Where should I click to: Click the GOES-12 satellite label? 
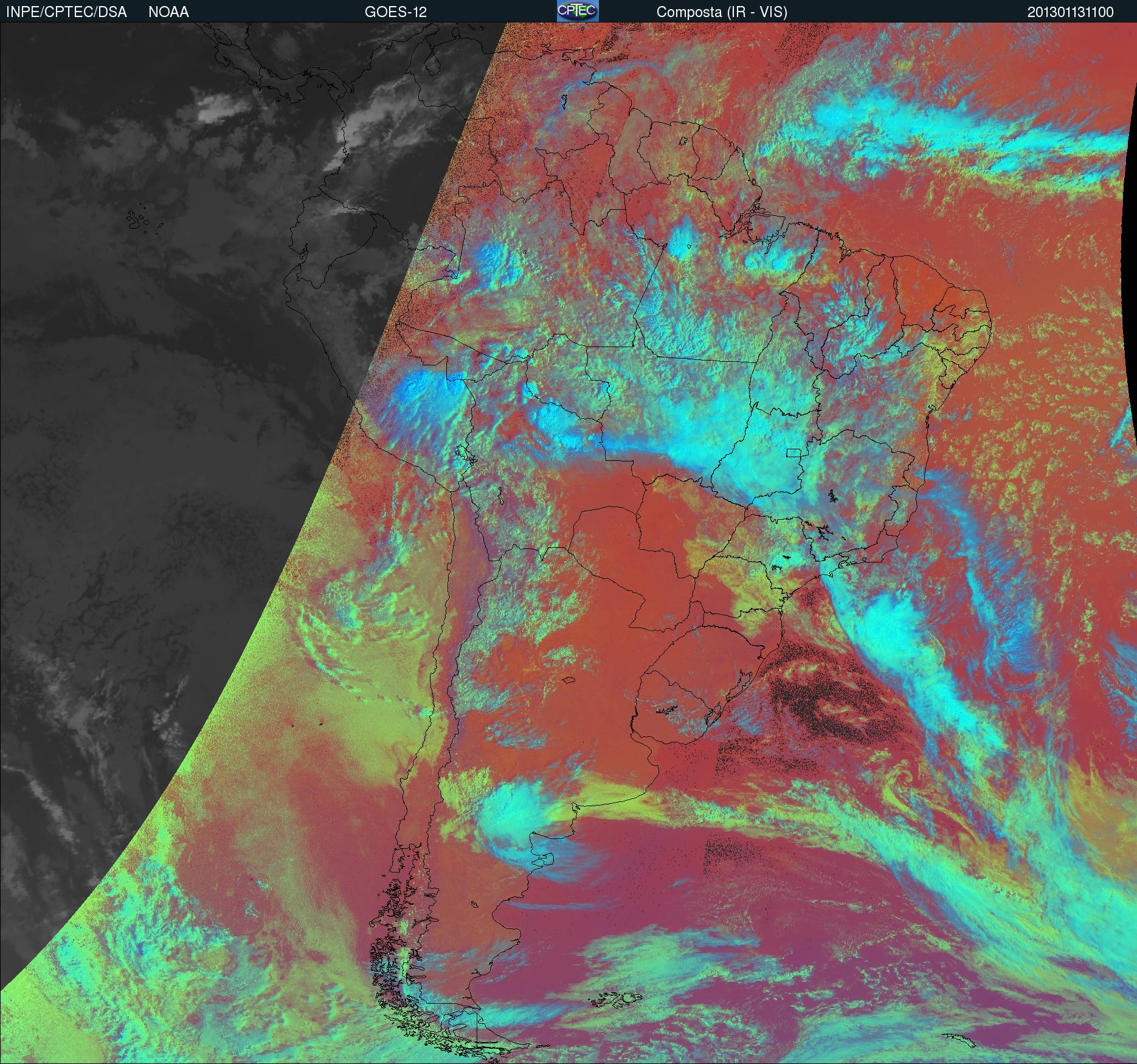(x=396, y=12)
